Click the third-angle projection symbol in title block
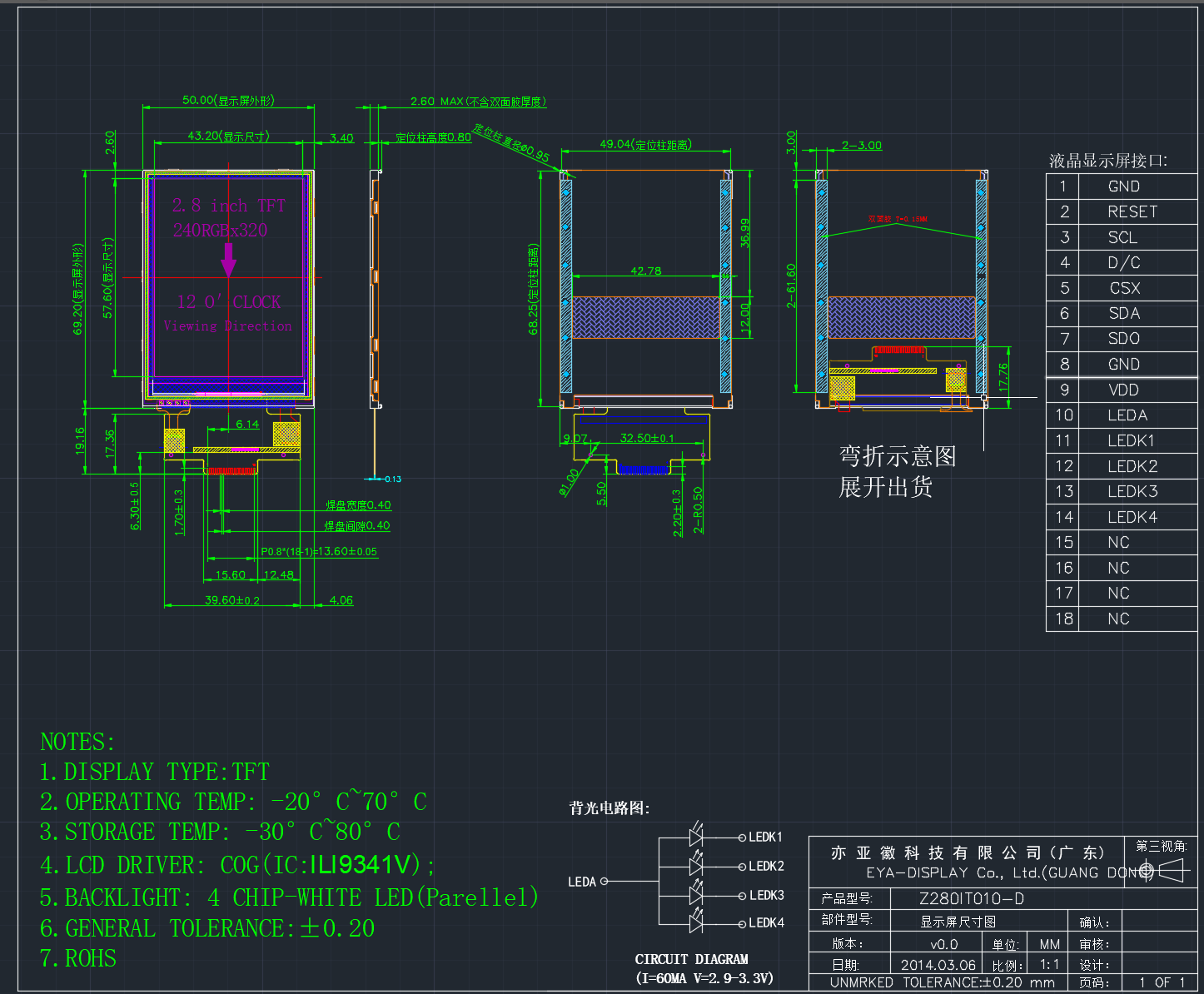Viewport: 1204px width, 994px height. pyautogui.click(x=1163, y=871)
